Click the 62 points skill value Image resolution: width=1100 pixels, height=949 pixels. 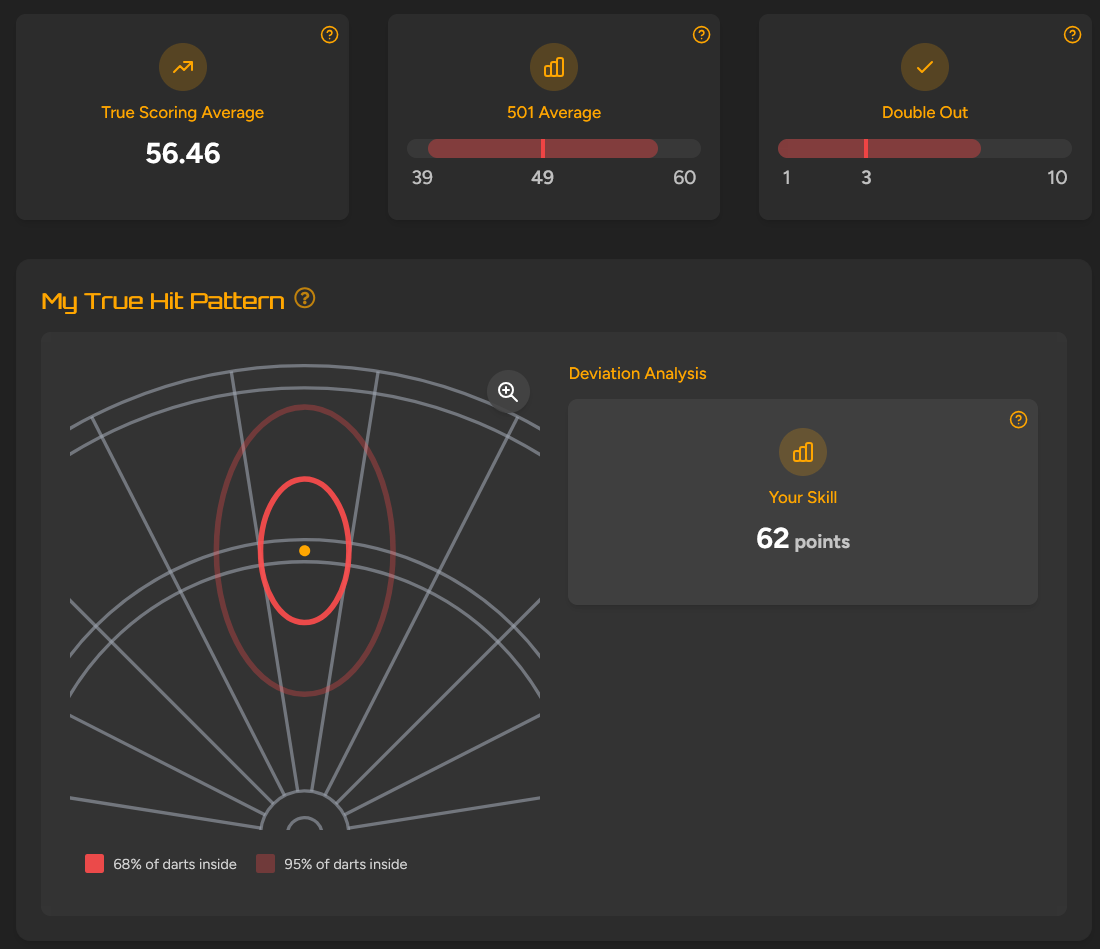coord(803,540)
